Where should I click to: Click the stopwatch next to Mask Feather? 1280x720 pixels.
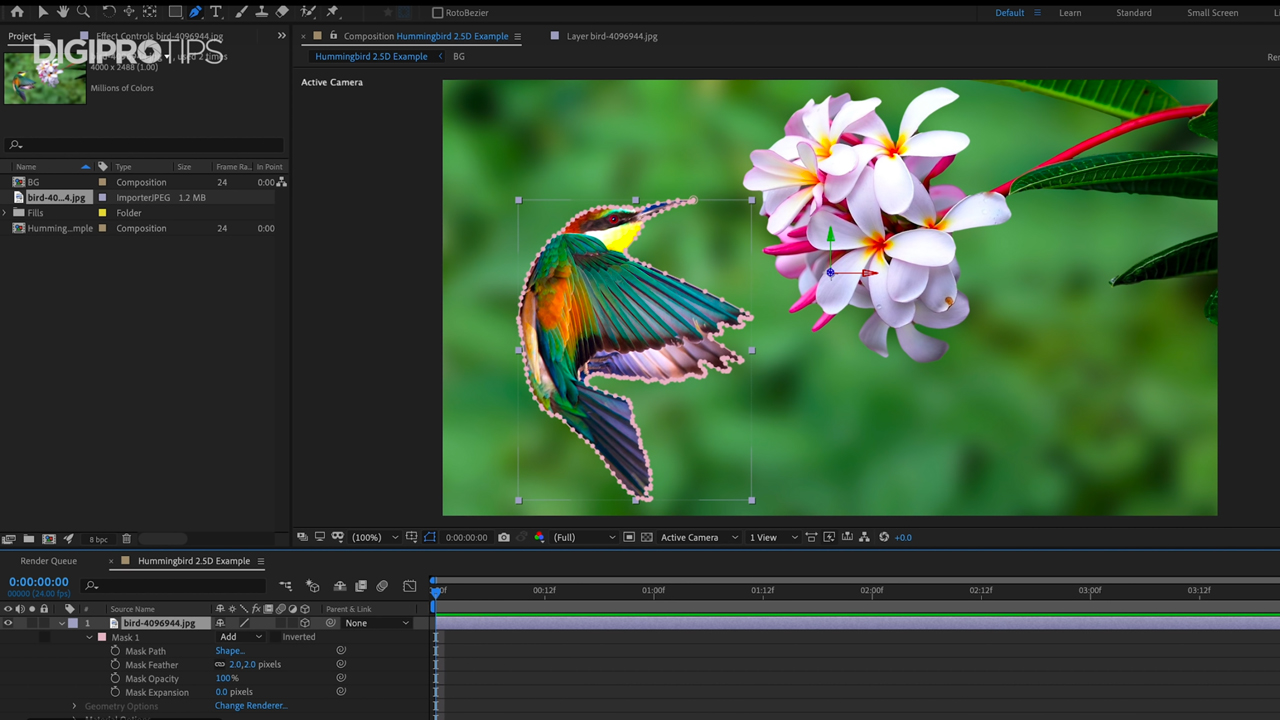click(115, 665)
